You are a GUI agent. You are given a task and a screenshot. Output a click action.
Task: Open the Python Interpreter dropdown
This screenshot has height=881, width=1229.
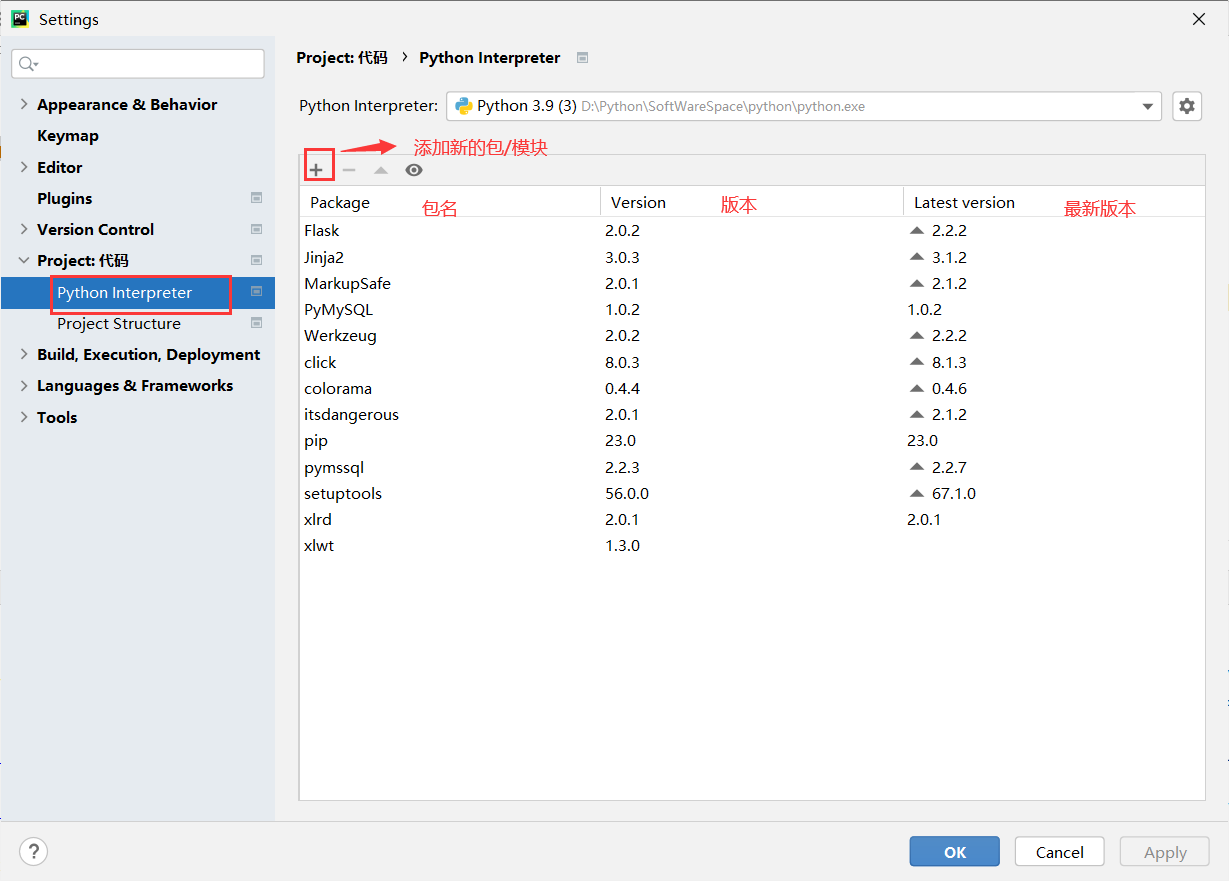(x=1147, y=106)
